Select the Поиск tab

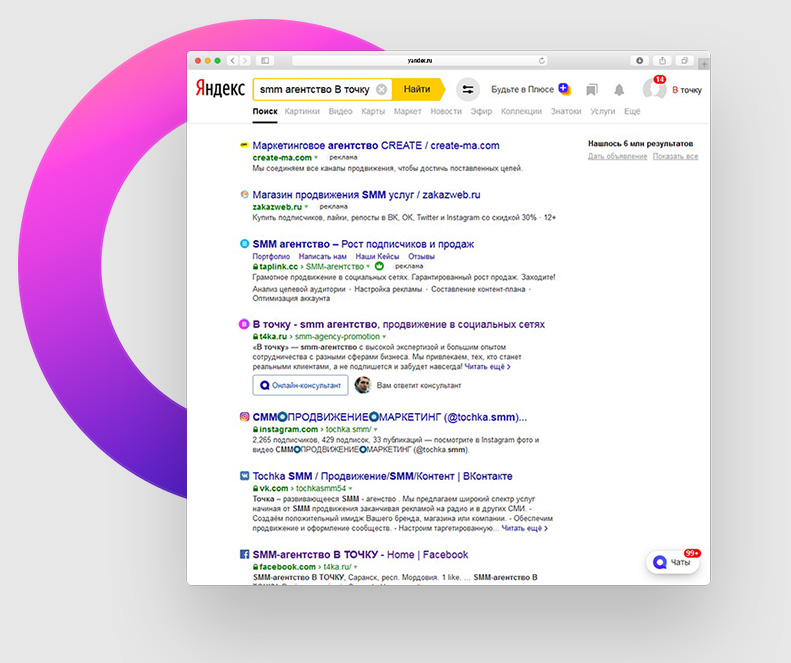click(265, 112)
